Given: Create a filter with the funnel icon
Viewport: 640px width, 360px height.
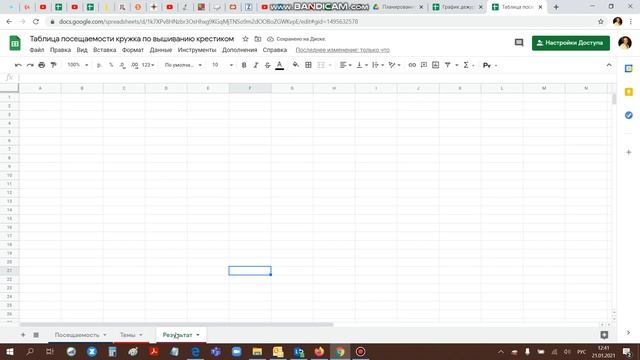Looking at the screenshot, I should coord(448,65).
